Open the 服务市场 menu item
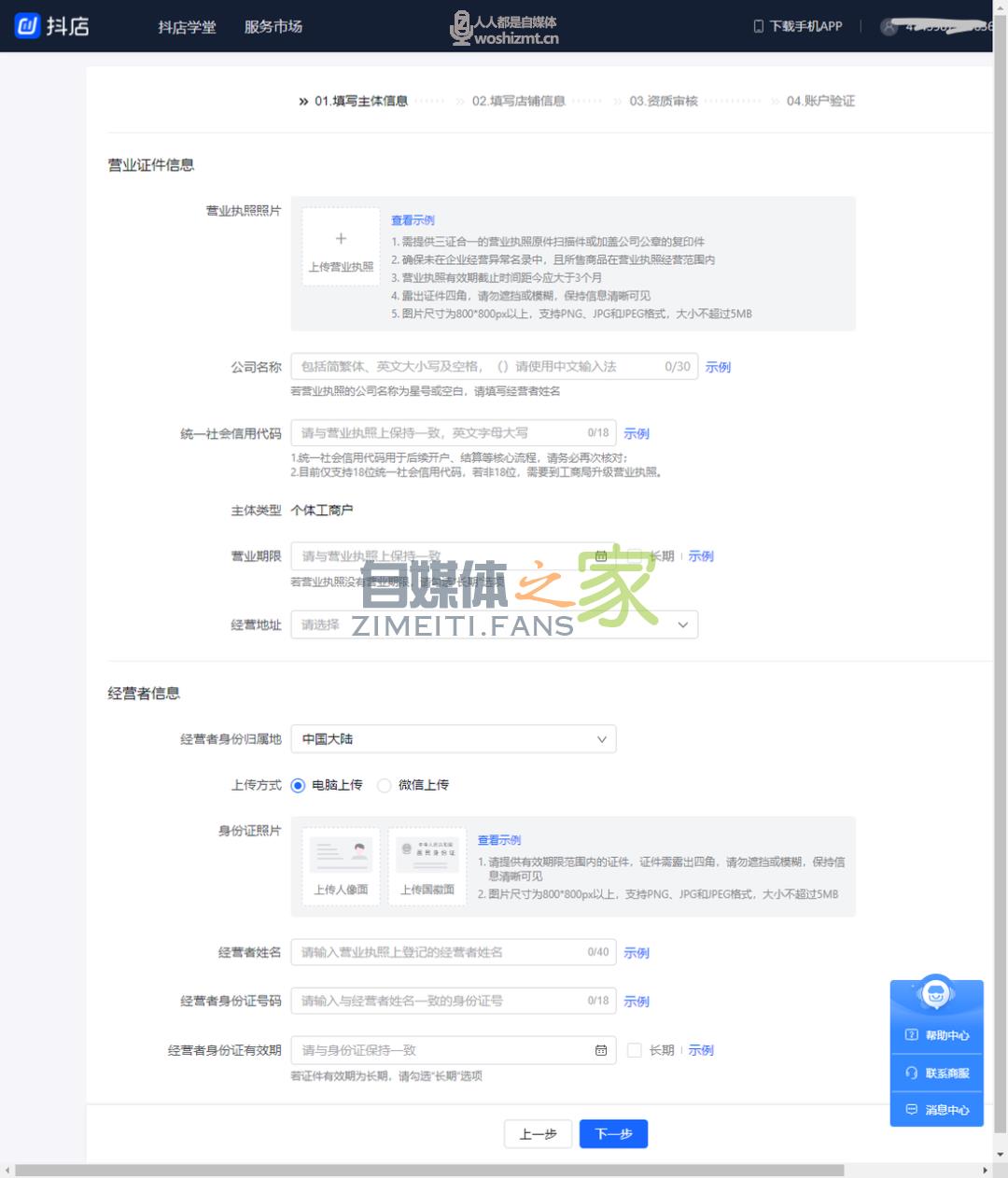Viewport: 1008px width, 1178px height. pos(273,26)
